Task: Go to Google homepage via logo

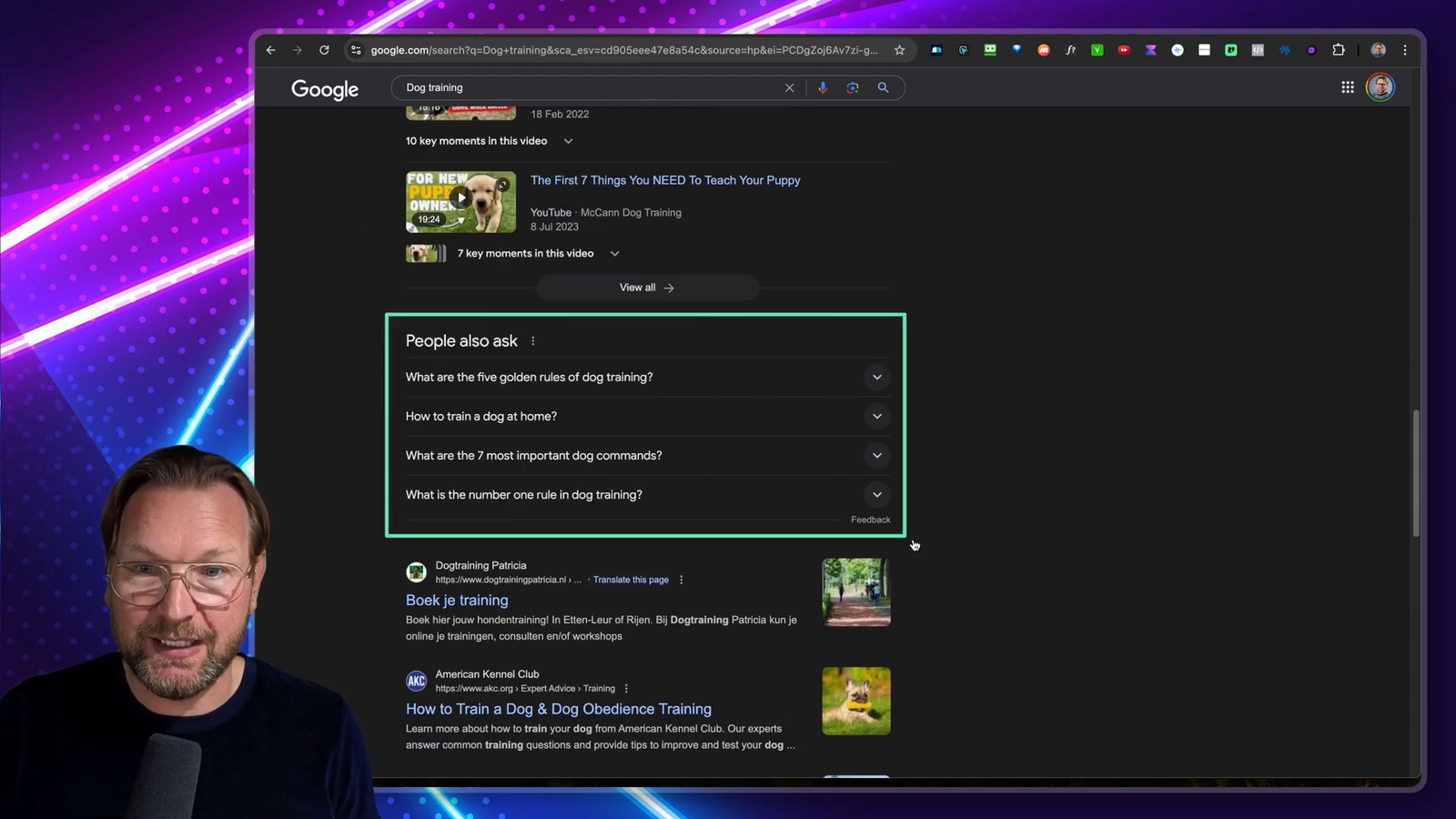Action: (325, 89)
